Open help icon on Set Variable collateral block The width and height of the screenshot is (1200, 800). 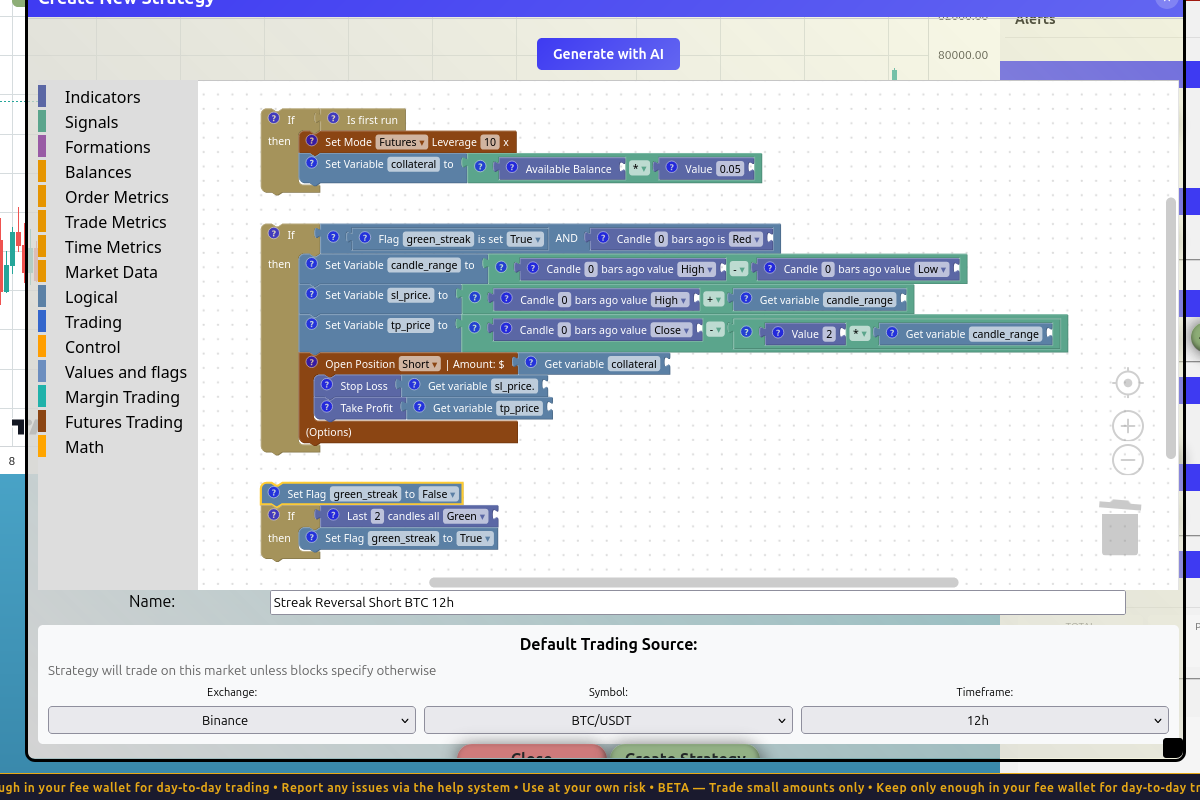point(312,164)
